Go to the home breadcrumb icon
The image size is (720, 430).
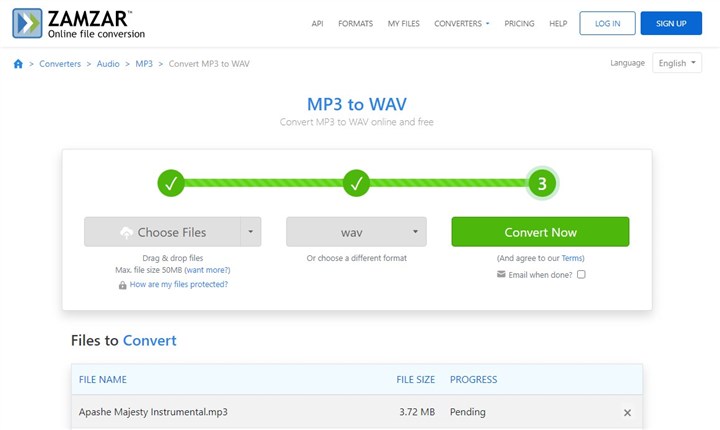[18, 64]
